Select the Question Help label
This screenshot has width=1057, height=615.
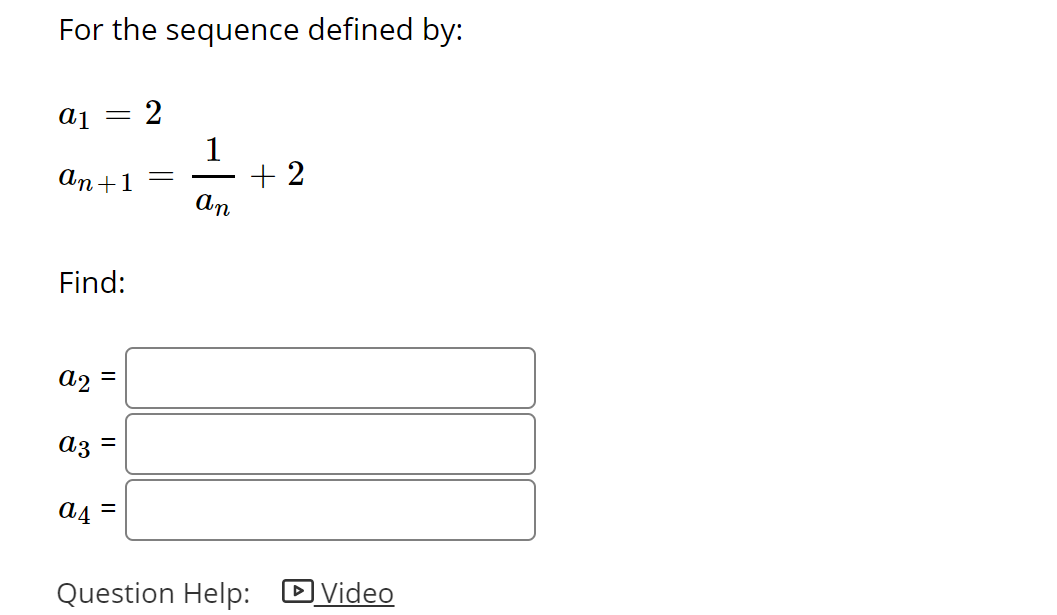153,592
